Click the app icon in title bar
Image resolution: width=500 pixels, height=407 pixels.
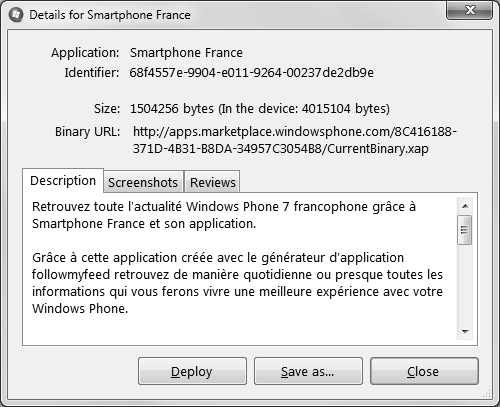click(x=16, y=15)
